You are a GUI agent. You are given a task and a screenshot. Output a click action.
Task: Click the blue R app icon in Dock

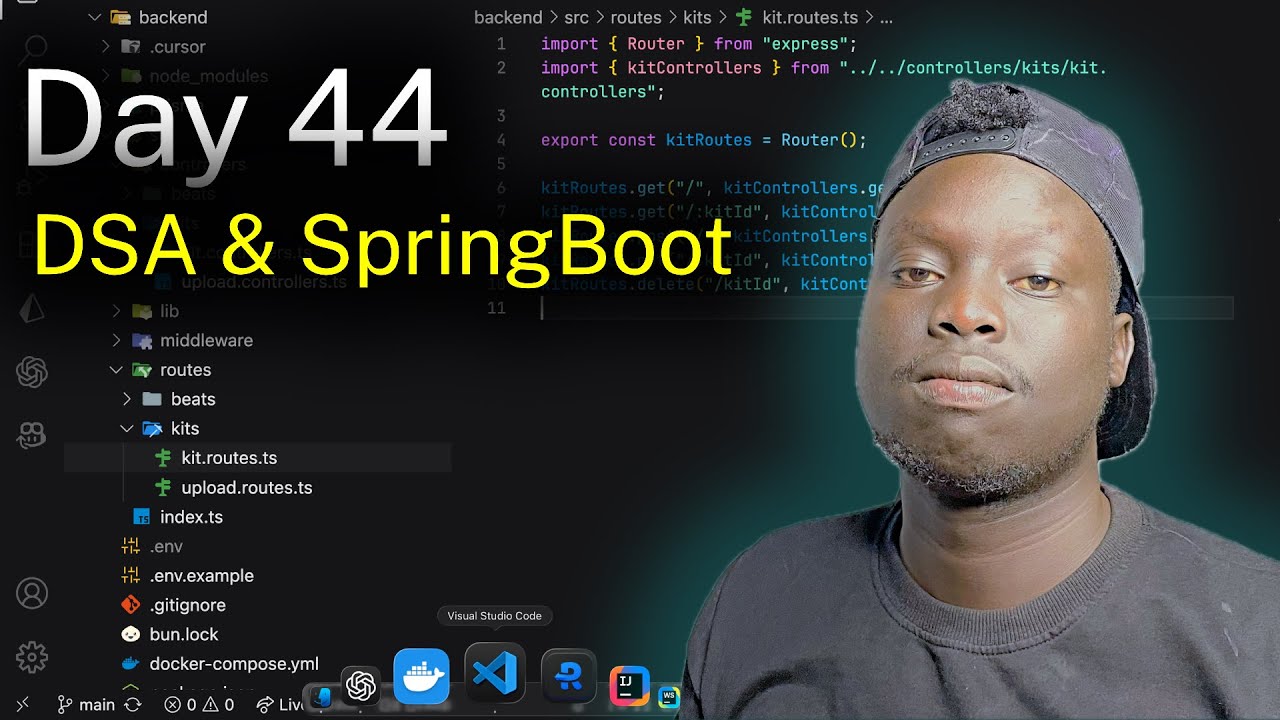[x=569, y=677]
